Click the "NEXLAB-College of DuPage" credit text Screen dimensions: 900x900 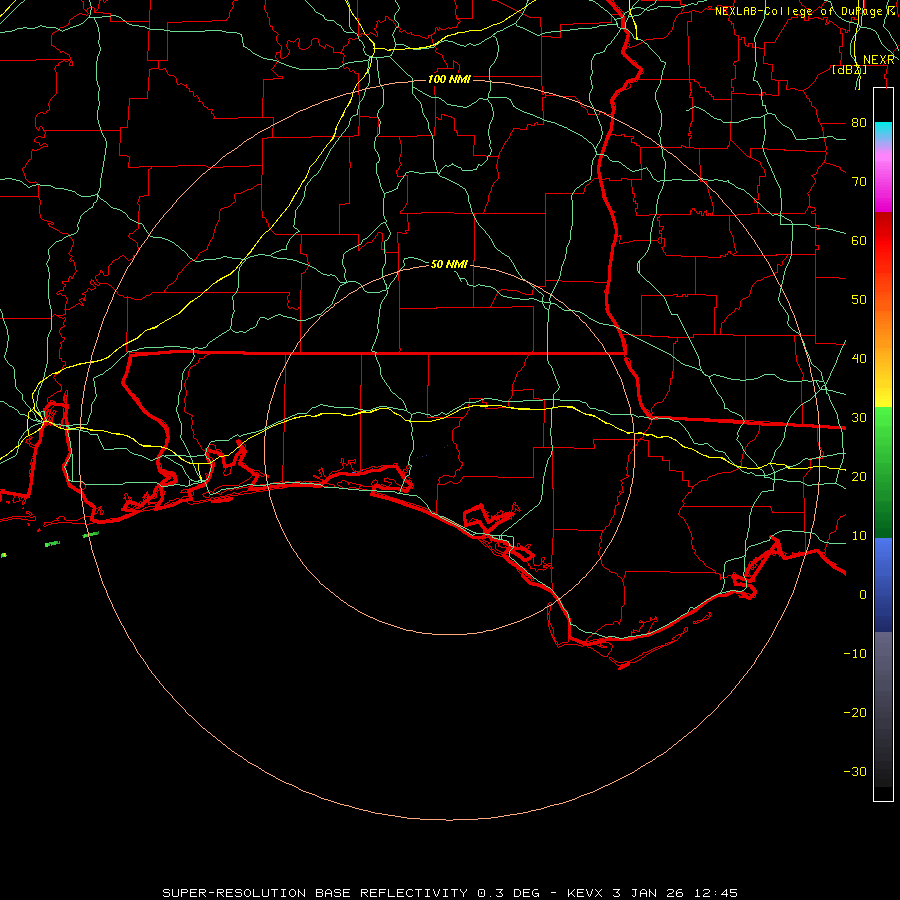tap(799, 11)
